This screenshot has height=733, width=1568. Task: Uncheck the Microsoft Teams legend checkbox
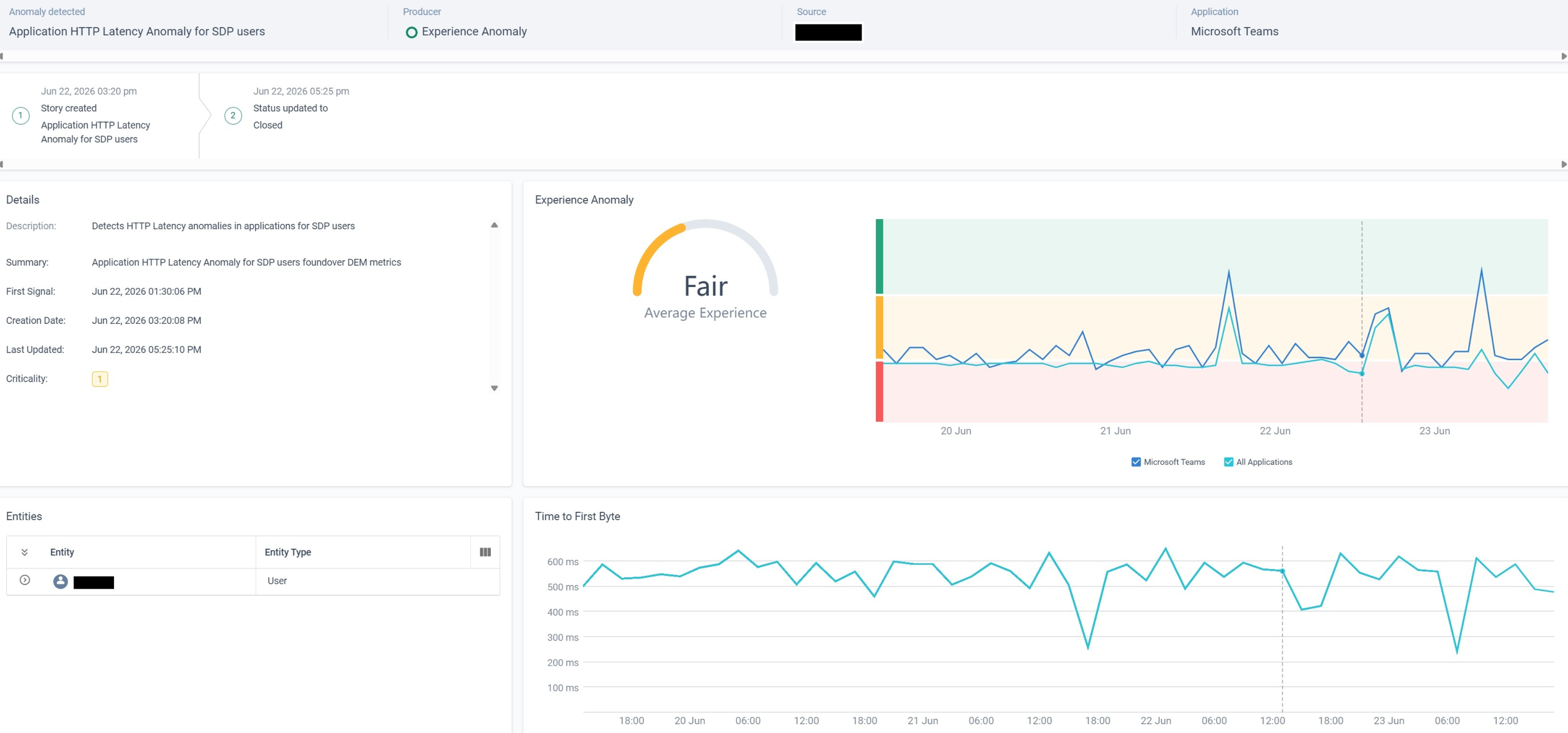[x=1136, y=462]
